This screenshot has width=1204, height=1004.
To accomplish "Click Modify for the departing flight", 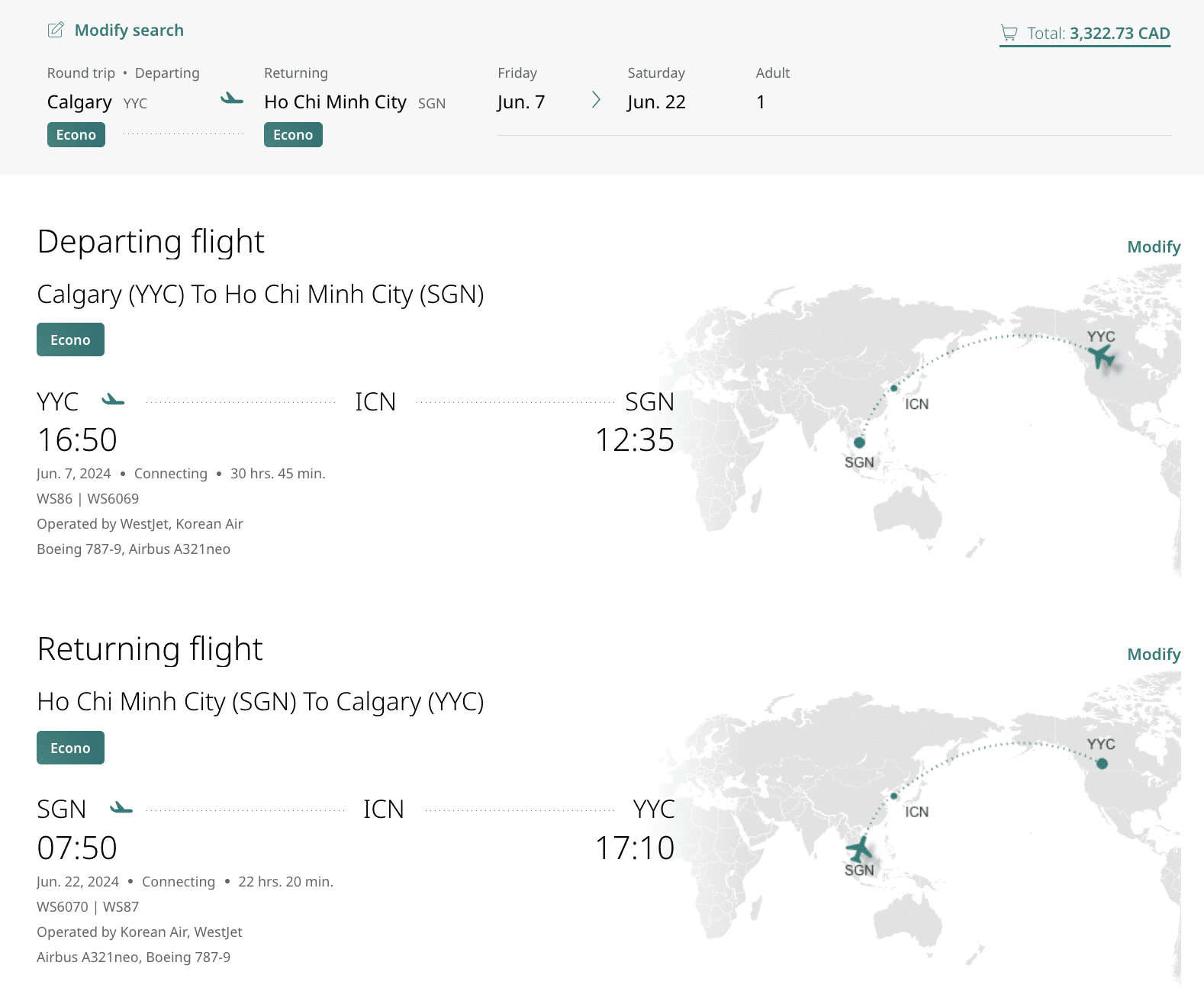I will click(1153, 247).
